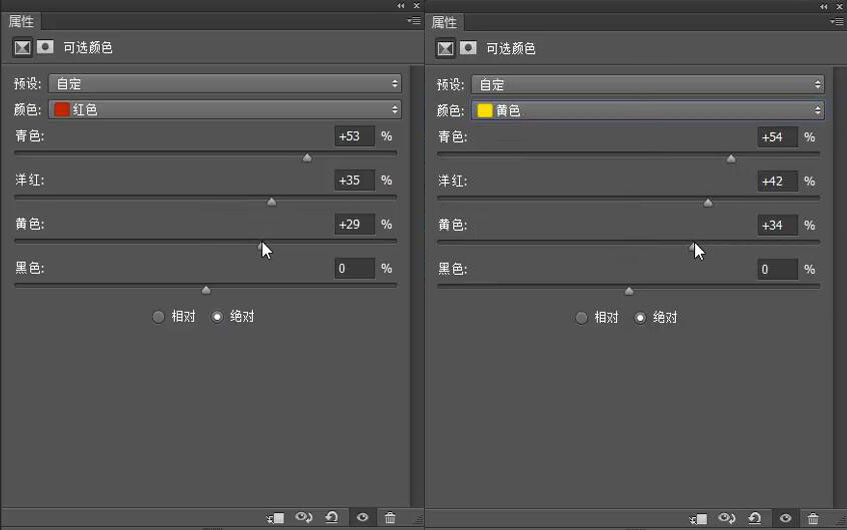Click 黑色 value field in yellow panel

(x=777, y=270)
